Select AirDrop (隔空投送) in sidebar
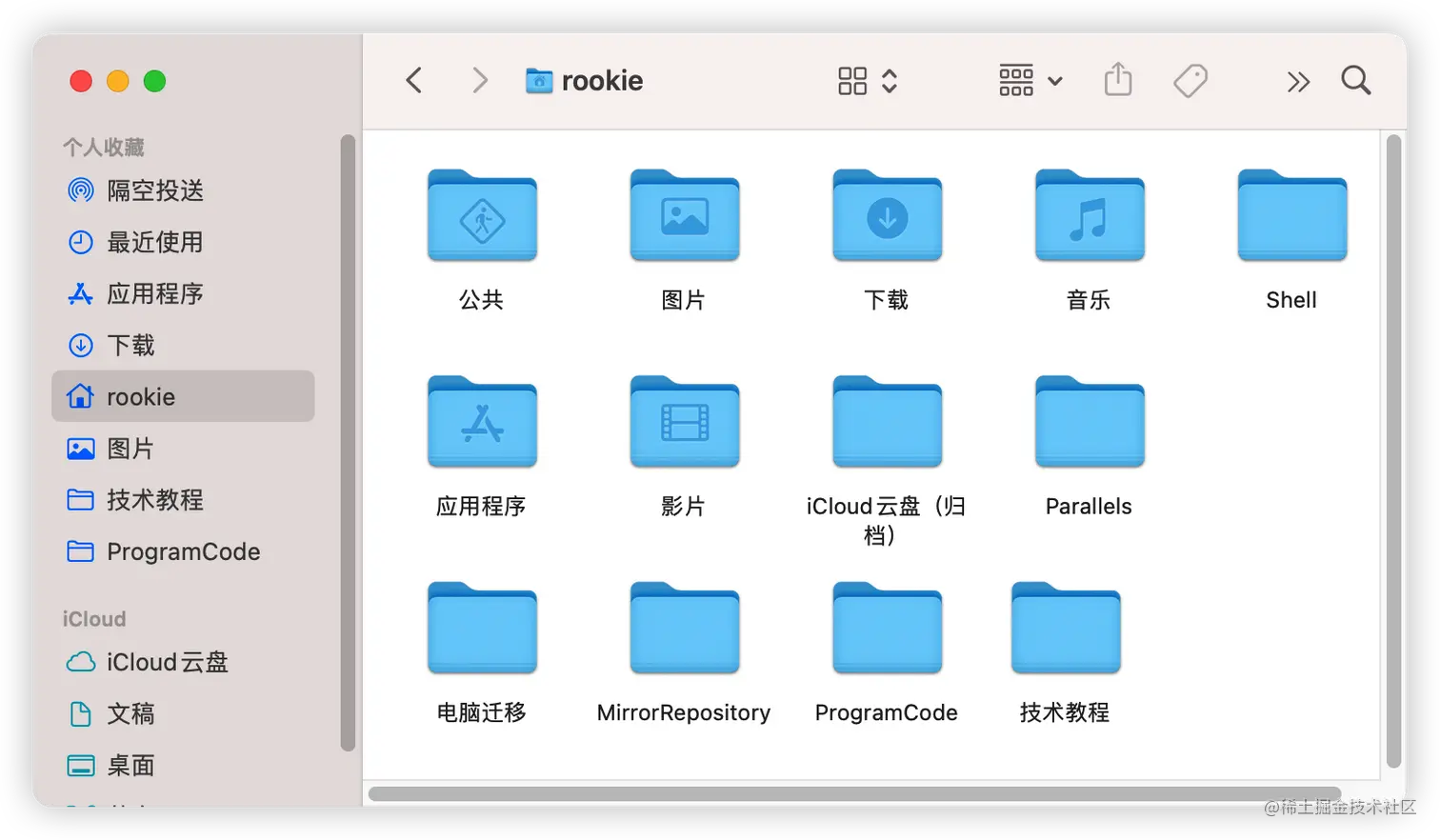The width and height of the screenshot is (1440, 840). click(x=183, y=190)
